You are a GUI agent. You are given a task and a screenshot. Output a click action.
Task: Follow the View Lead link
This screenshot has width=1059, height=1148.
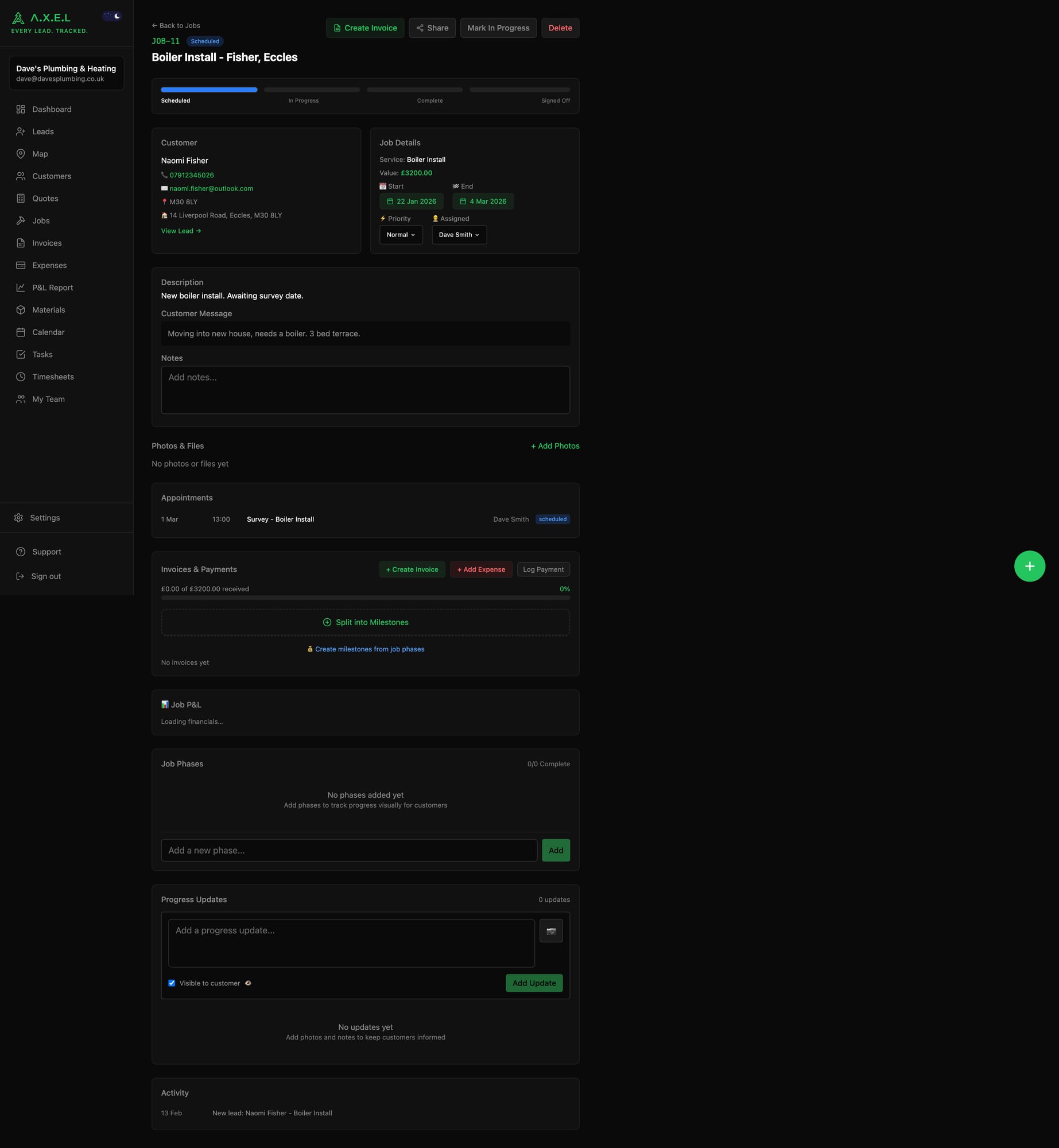pyautogui.click(x=180, y=230)
